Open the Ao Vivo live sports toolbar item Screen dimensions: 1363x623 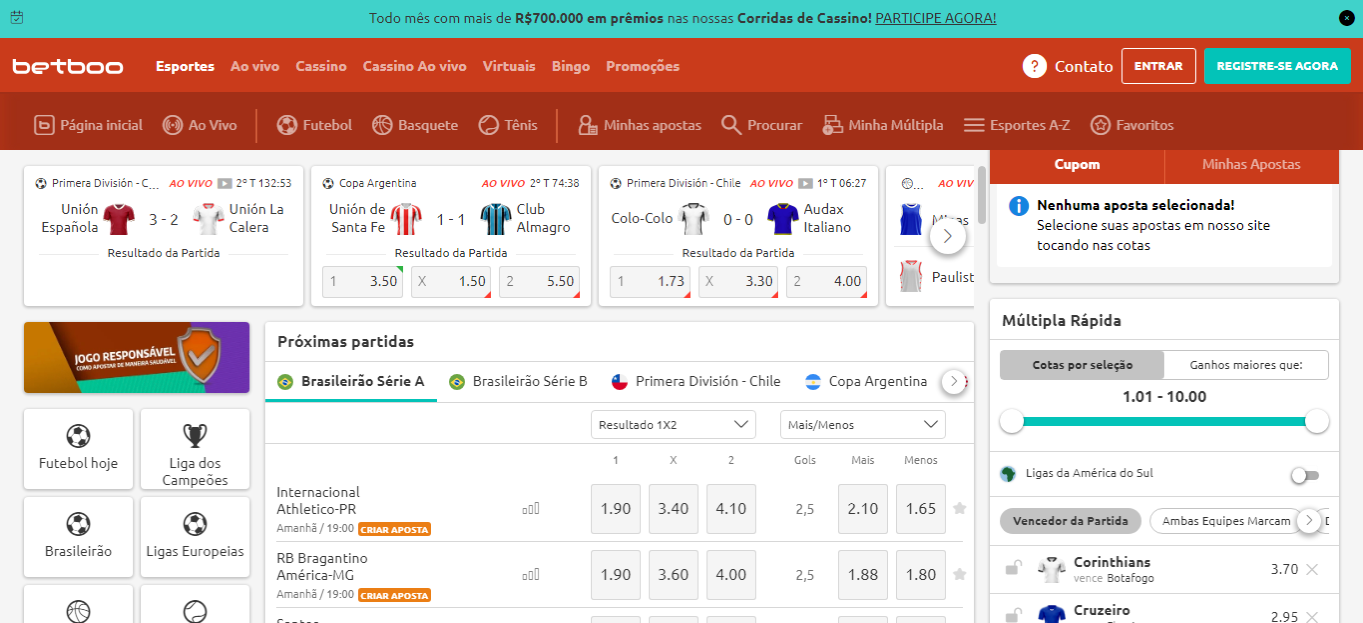[x=200, y=125]
